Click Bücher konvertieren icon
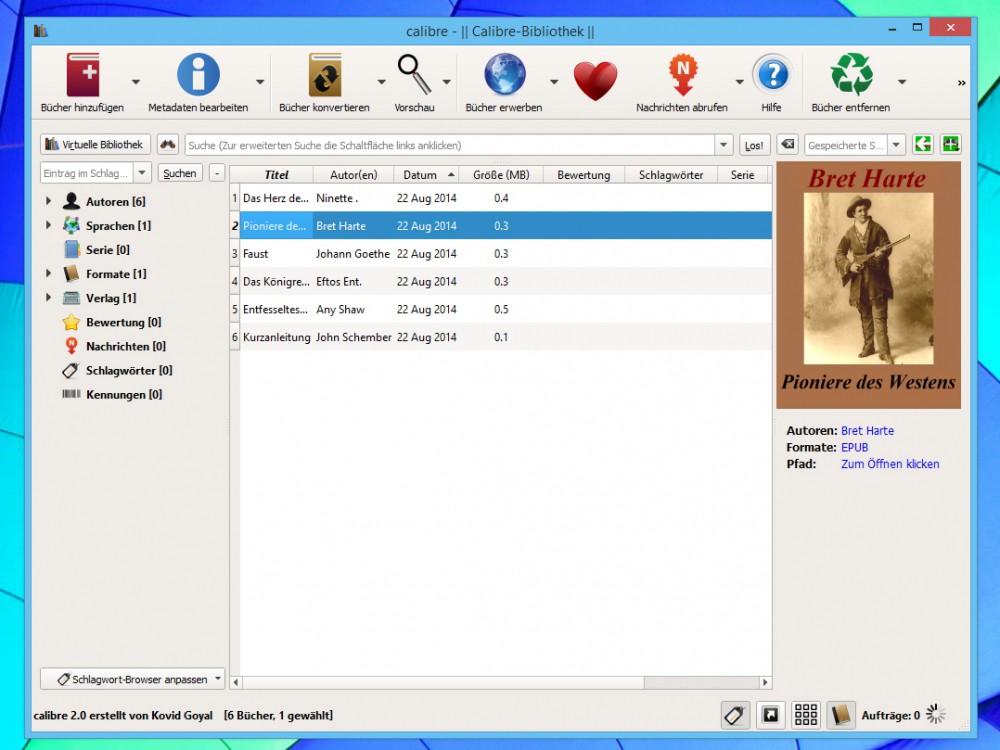 324,77
